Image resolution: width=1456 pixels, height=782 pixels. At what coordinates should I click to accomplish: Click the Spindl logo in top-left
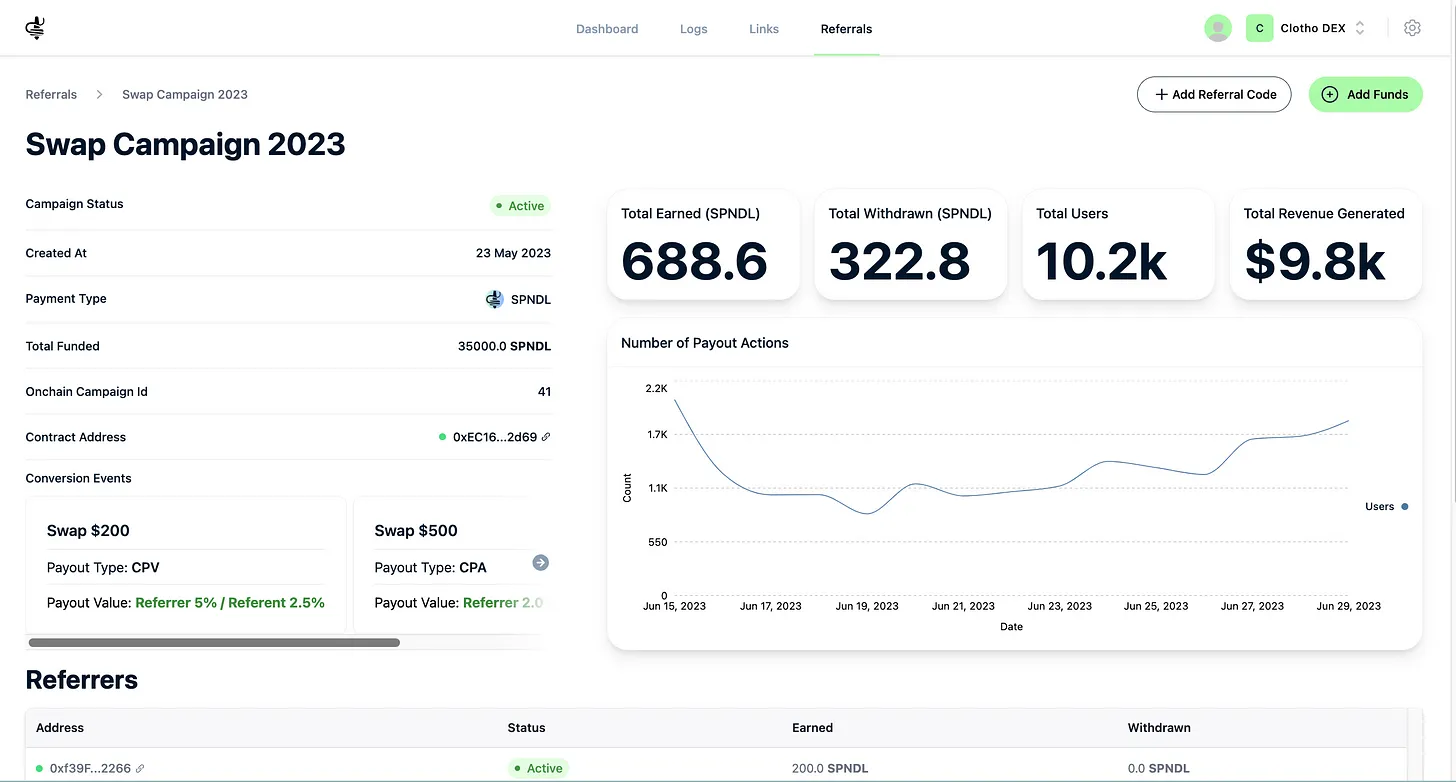[x=36, y=29]
